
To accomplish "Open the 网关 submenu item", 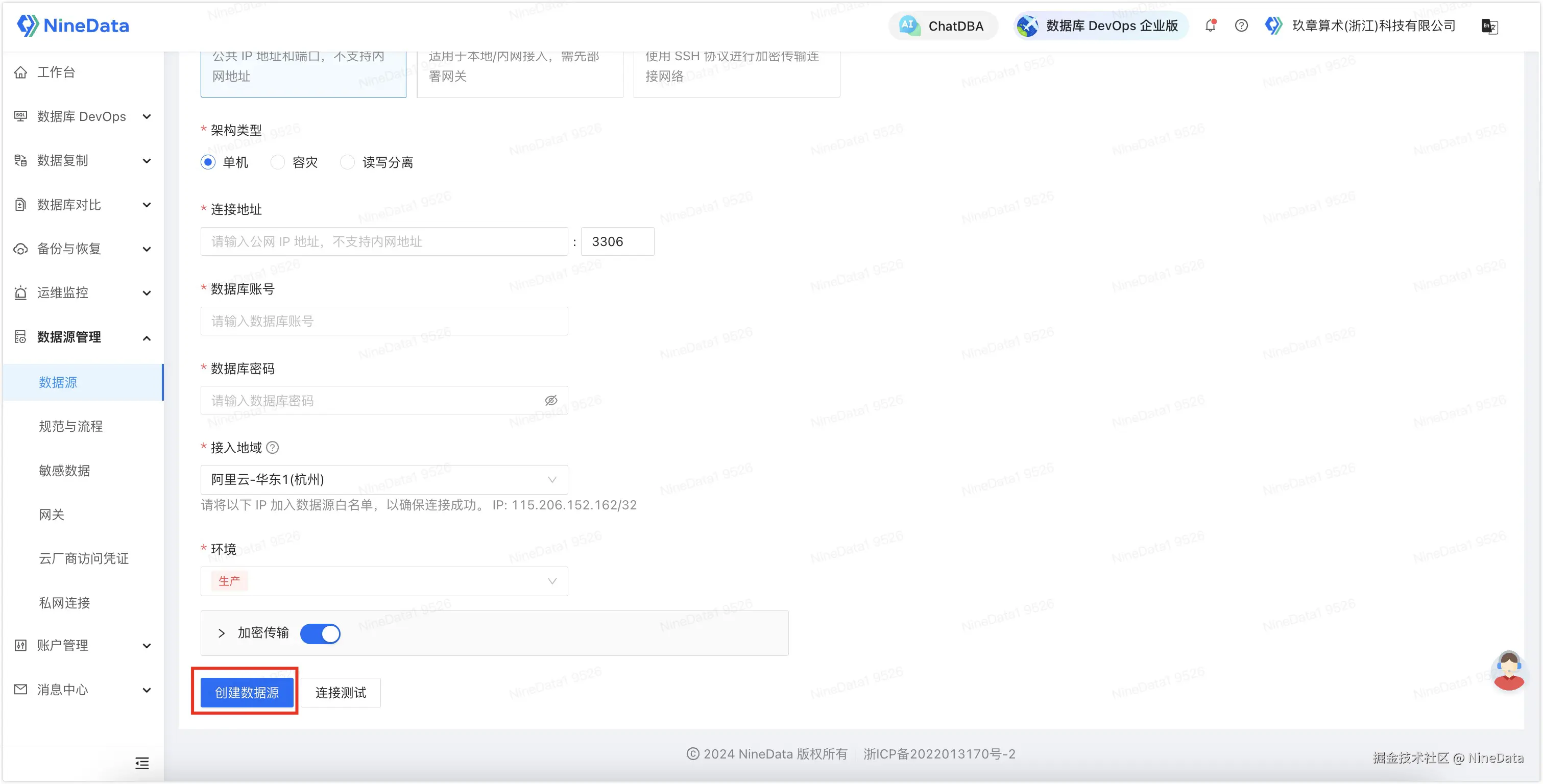I will (52, 514).
